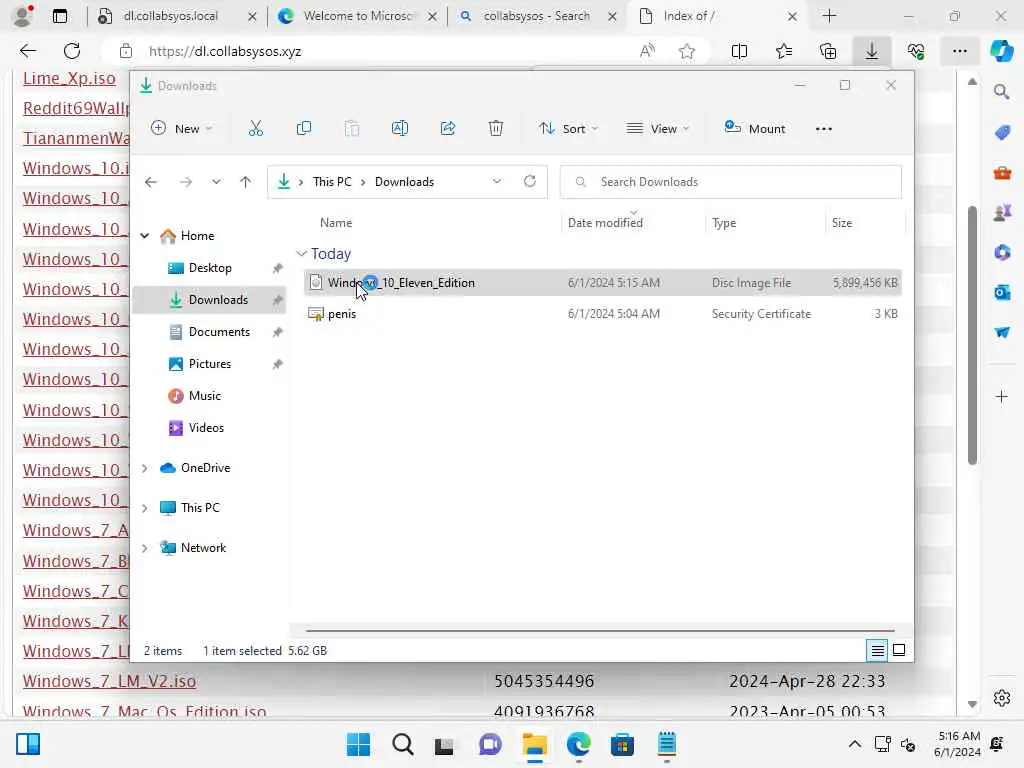Open taskbar Search magnifier
Screen dimensions: 1024x768
click(402, 744)
